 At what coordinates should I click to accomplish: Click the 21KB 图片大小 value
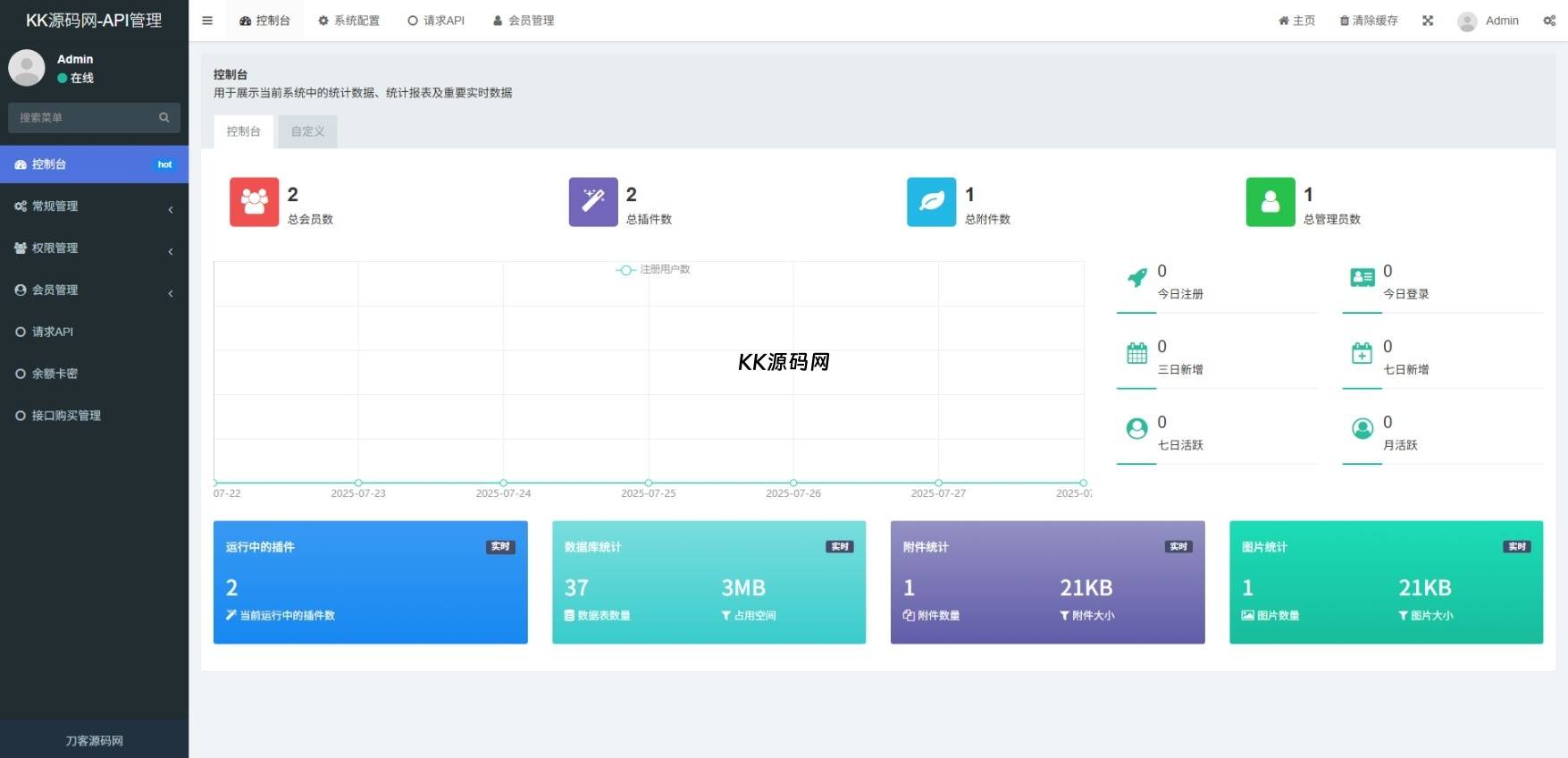coord(1425,588)
